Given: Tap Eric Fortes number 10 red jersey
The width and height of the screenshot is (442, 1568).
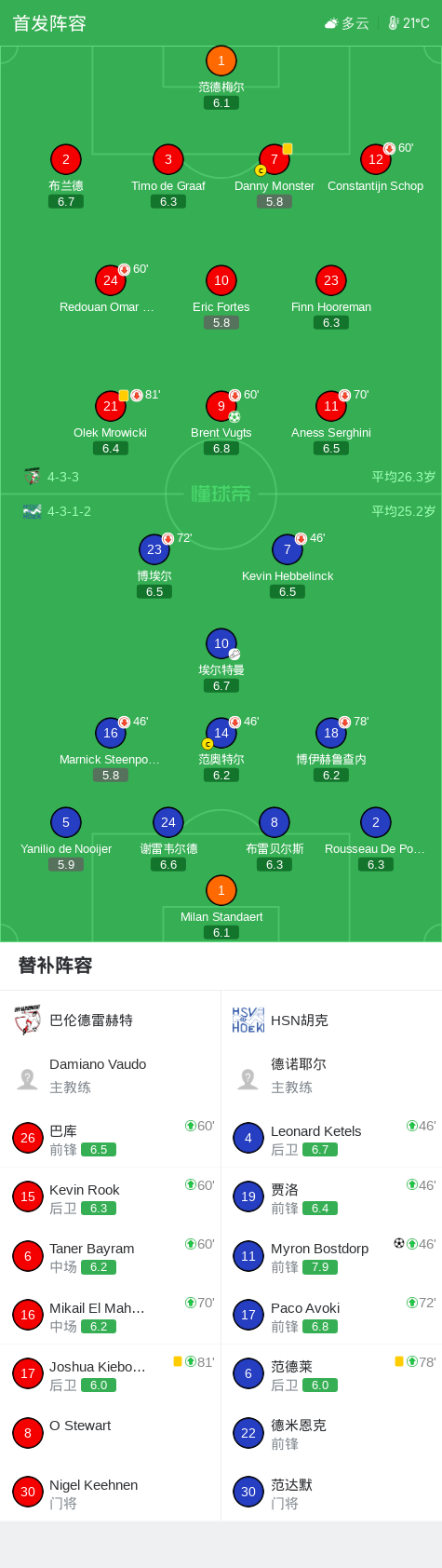Looking at the screenshot, I should point(221,280).
